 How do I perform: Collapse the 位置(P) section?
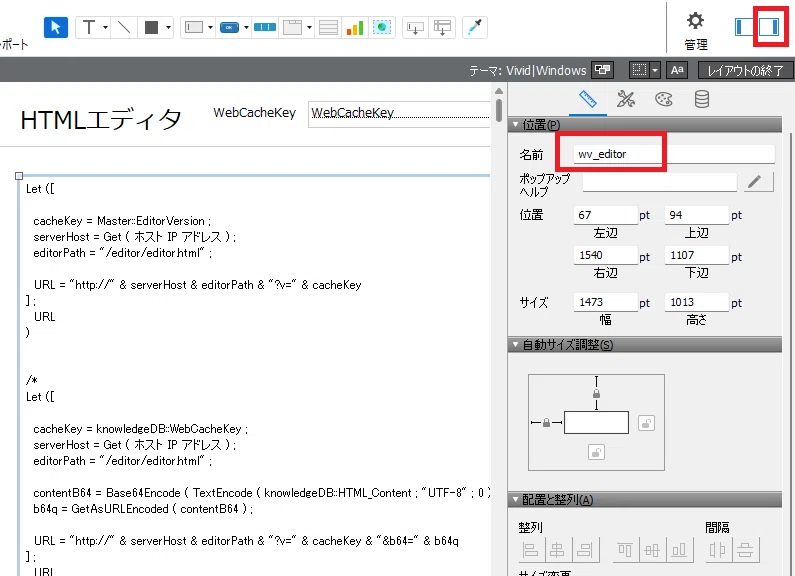click(516, 125)
